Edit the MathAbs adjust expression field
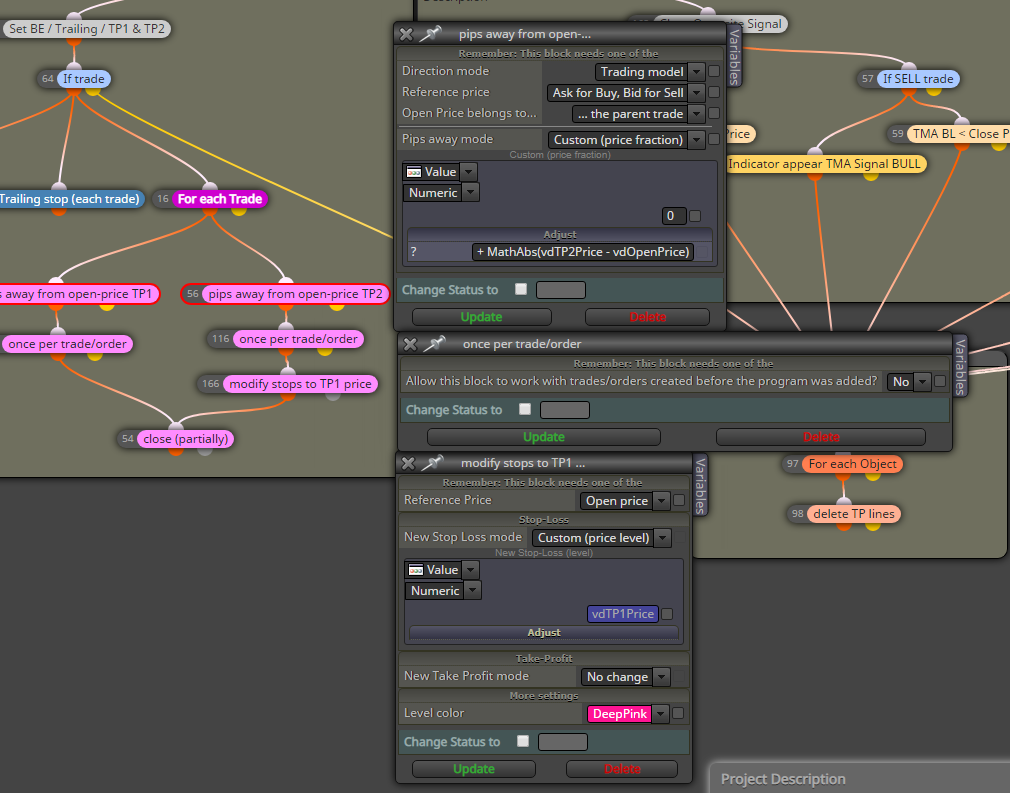Viewport: 1010px width, 793px height. 582,252
